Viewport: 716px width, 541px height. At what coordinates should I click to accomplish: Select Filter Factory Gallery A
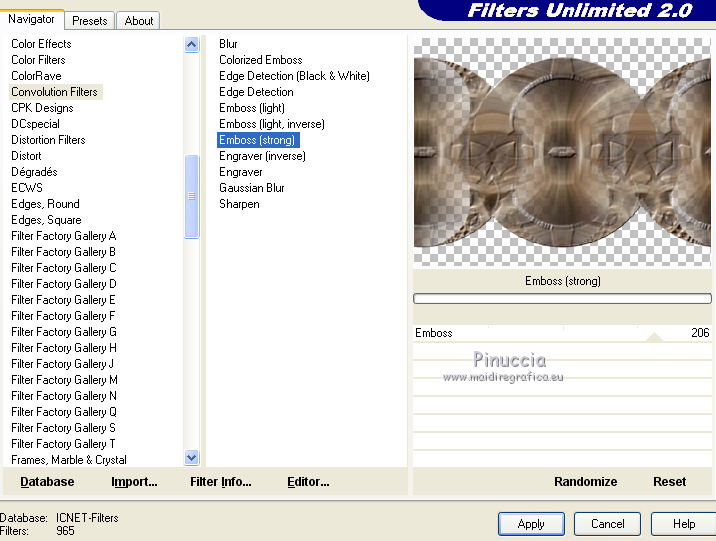click(x=63, y=236)
